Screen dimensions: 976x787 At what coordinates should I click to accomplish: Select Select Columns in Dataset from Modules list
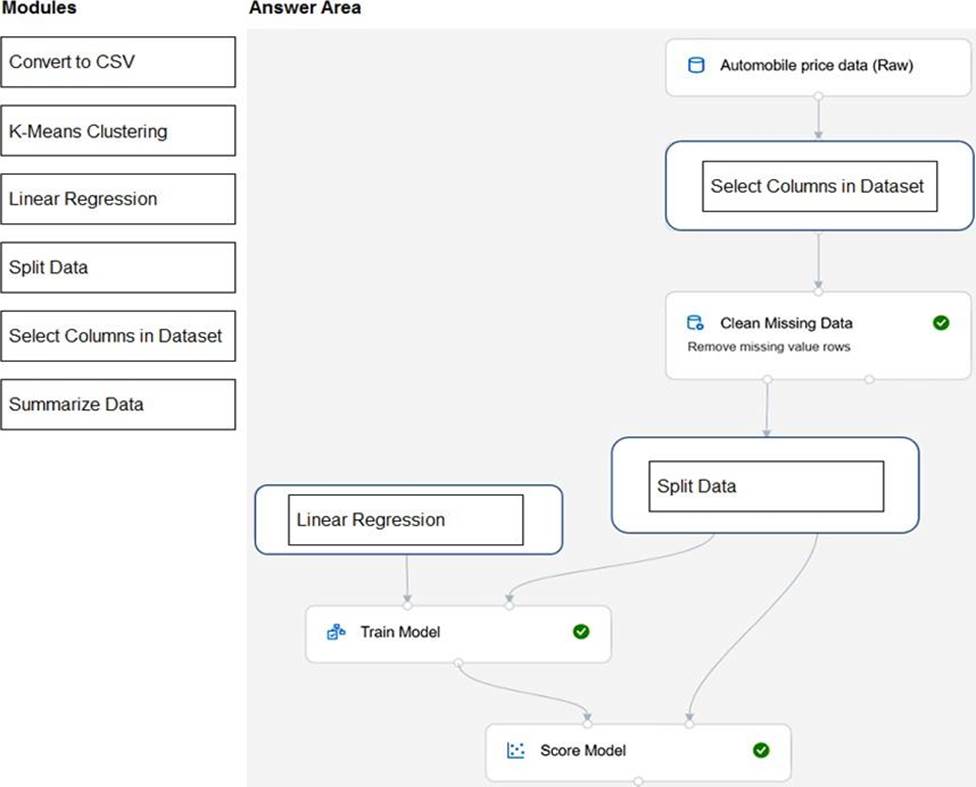118,336
